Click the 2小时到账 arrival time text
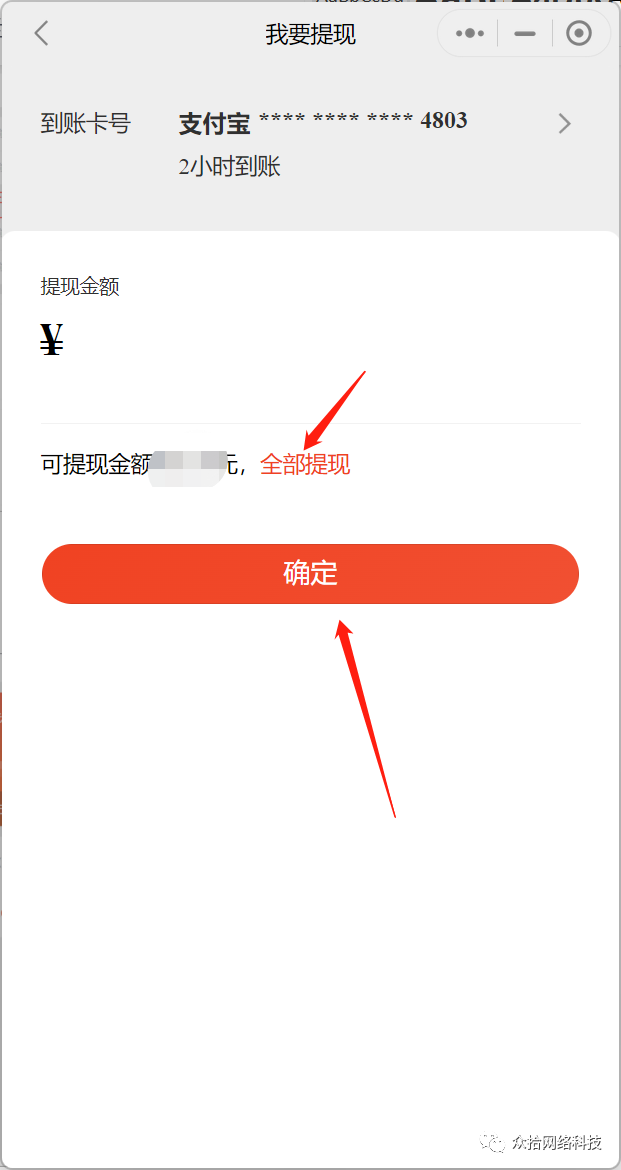The width and height of the screenshot is (621, 1170). click(x=230, y=166)
